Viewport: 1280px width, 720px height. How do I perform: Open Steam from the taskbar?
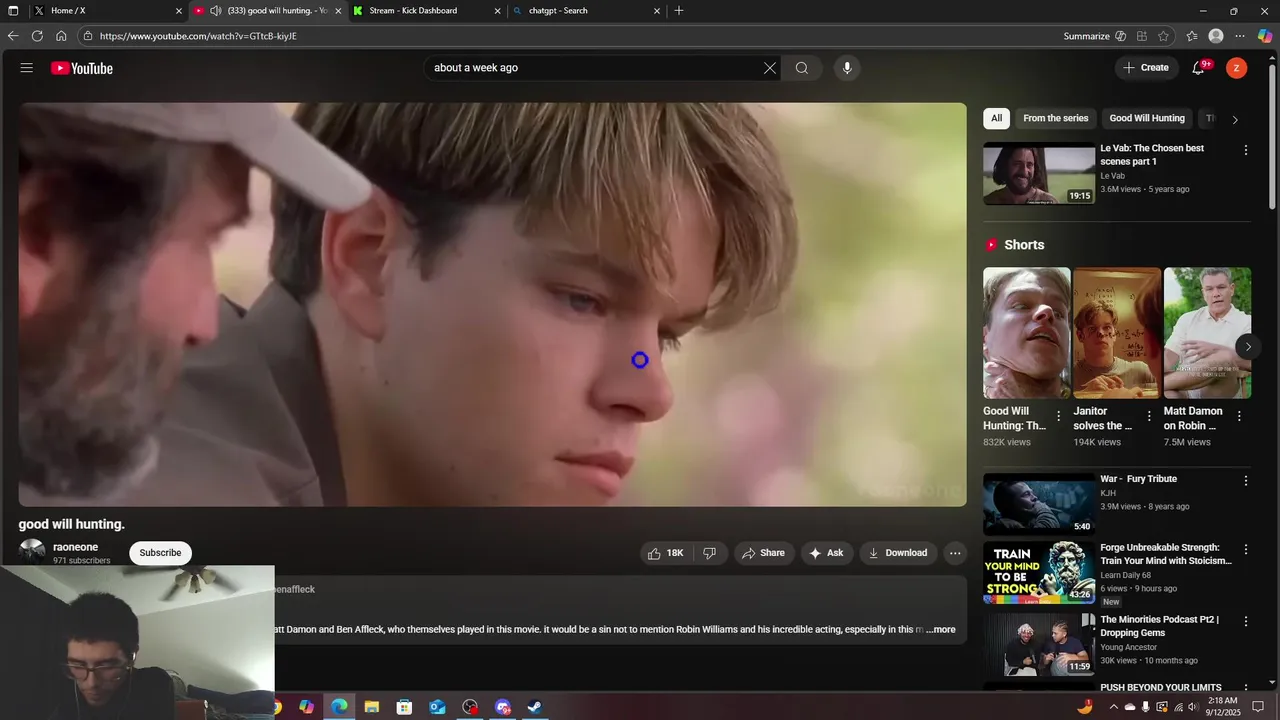pyautogui.click(x=535, y=707)
